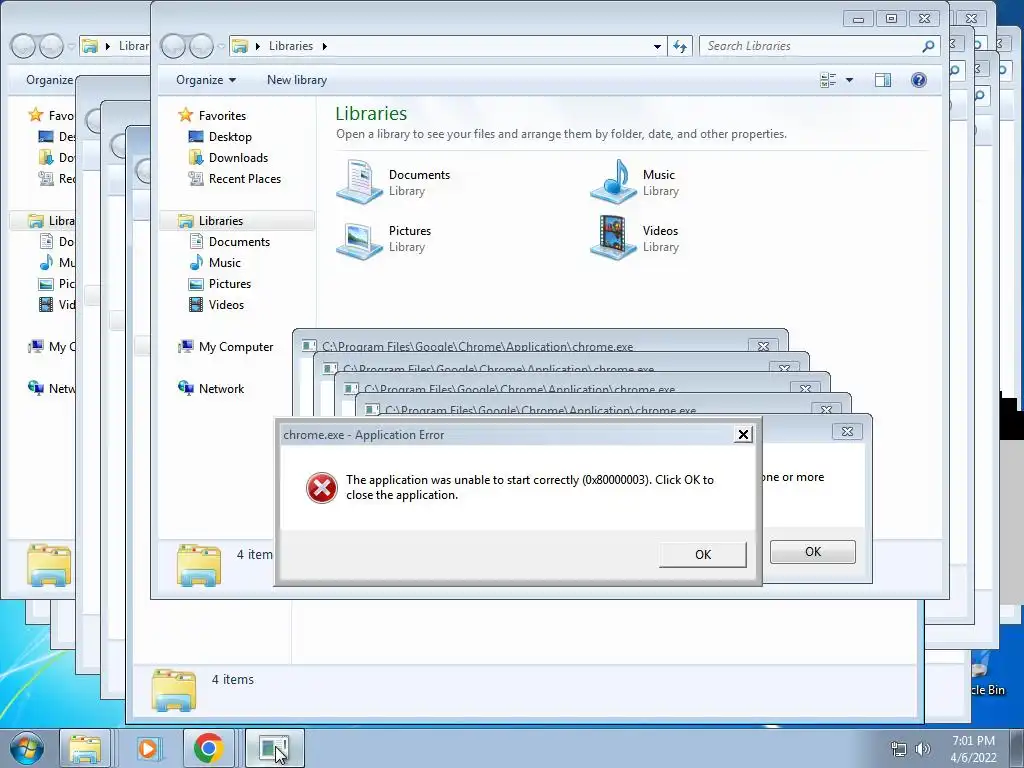
Task: Open the view options dropdown arrow
Action: pos(849,80)
